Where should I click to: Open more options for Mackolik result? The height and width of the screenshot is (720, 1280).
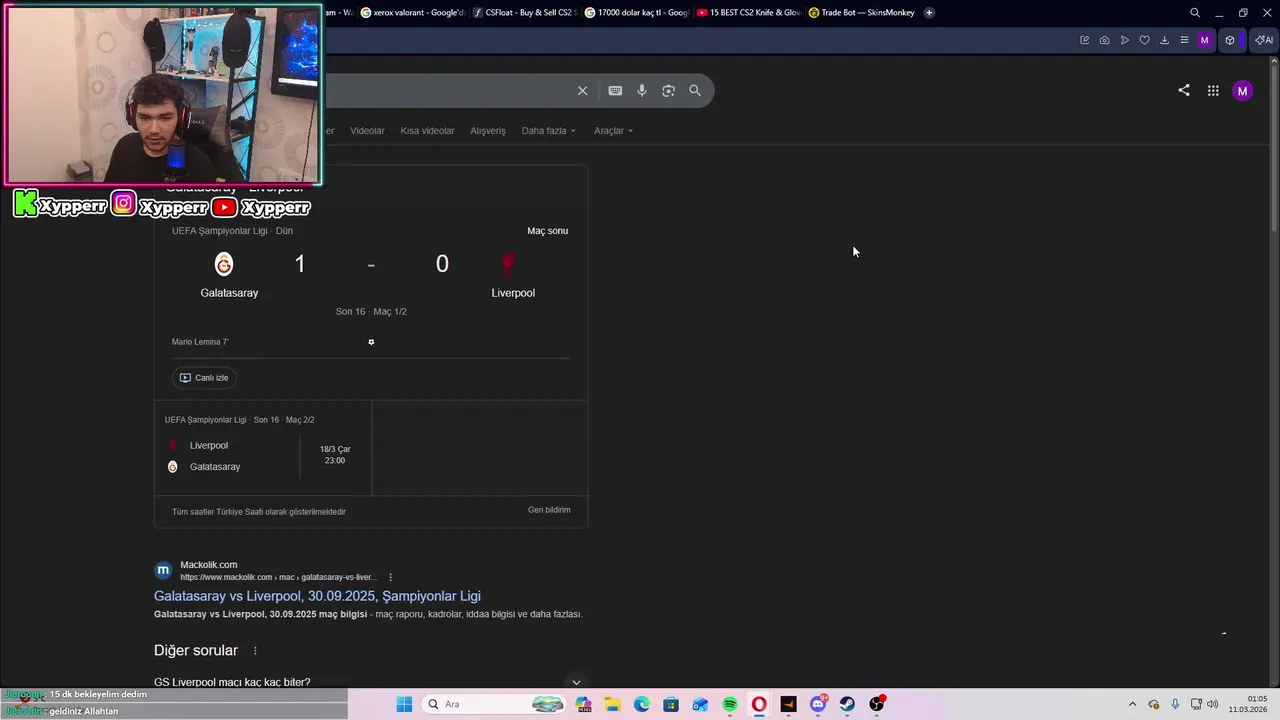(390, 577)
